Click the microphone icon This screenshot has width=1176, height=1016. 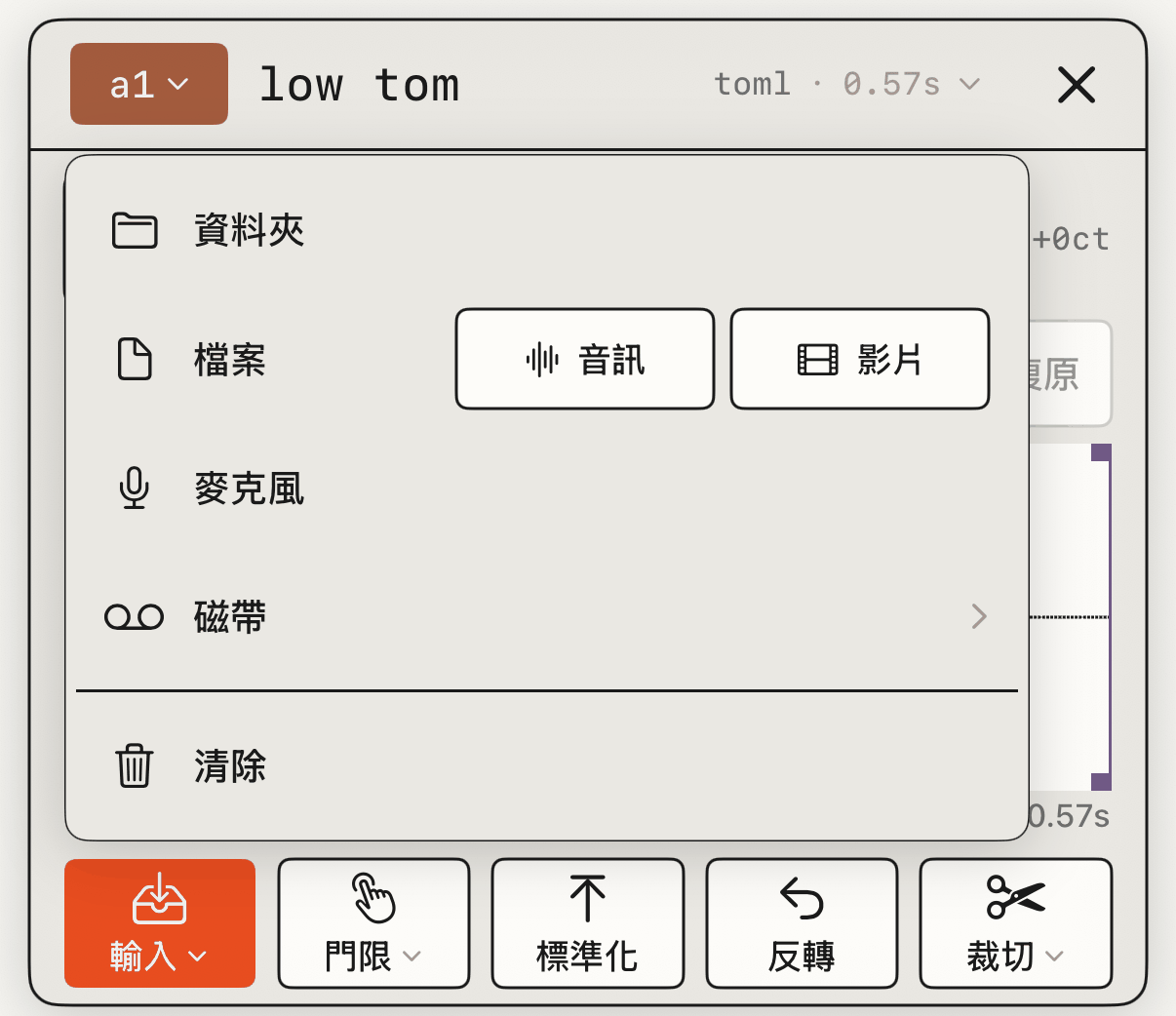[135, 488]
